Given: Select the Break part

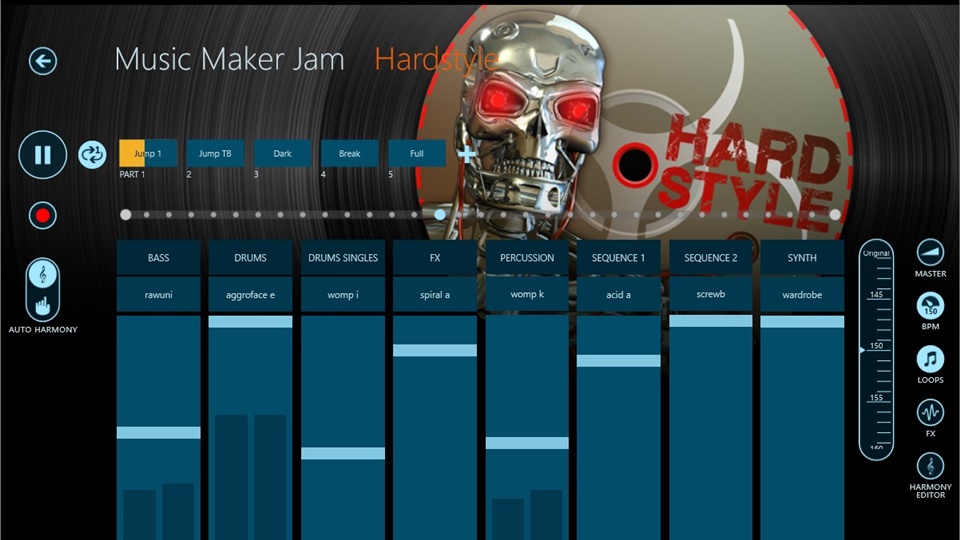Looking at the screenshot, I should pyautogui.click(x=349, y=154).
